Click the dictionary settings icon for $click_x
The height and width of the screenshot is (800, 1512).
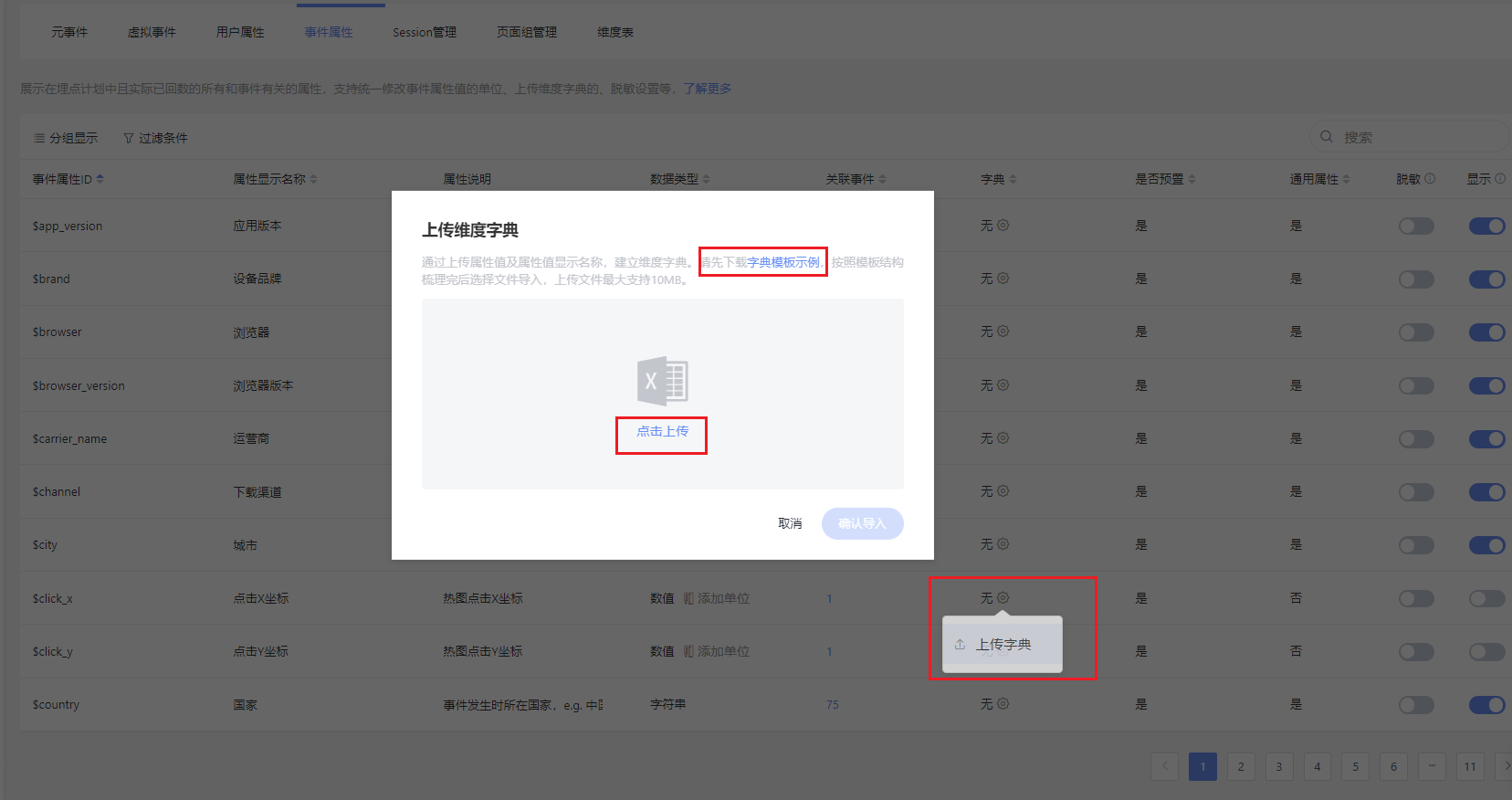1003,598
